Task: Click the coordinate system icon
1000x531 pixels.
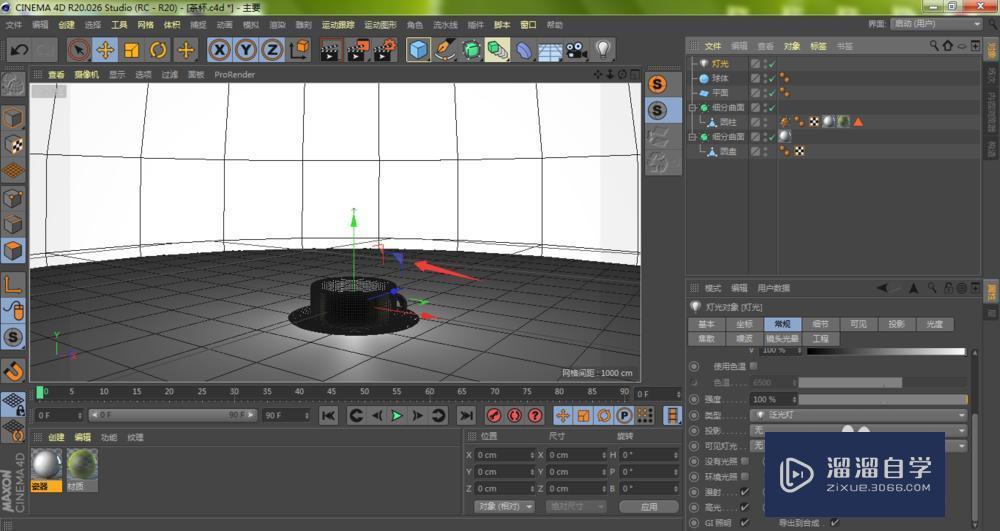Action: 300,50
